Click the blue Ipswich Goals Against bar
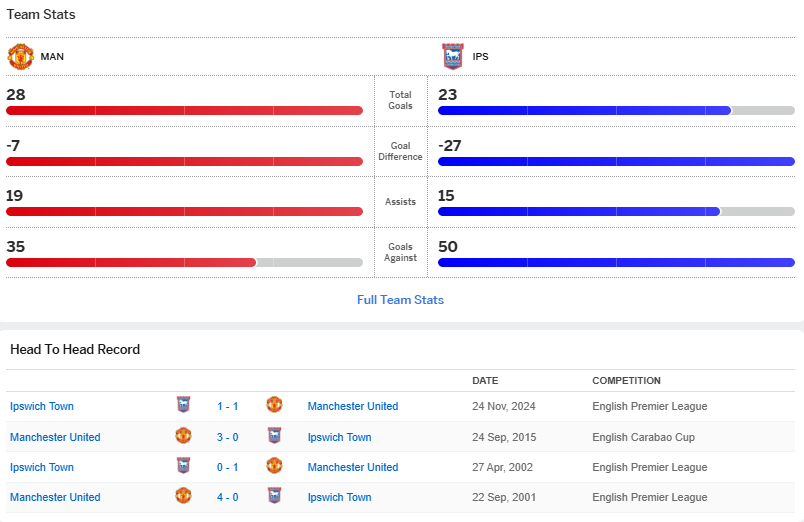804x522 pixels. point(616,262)
